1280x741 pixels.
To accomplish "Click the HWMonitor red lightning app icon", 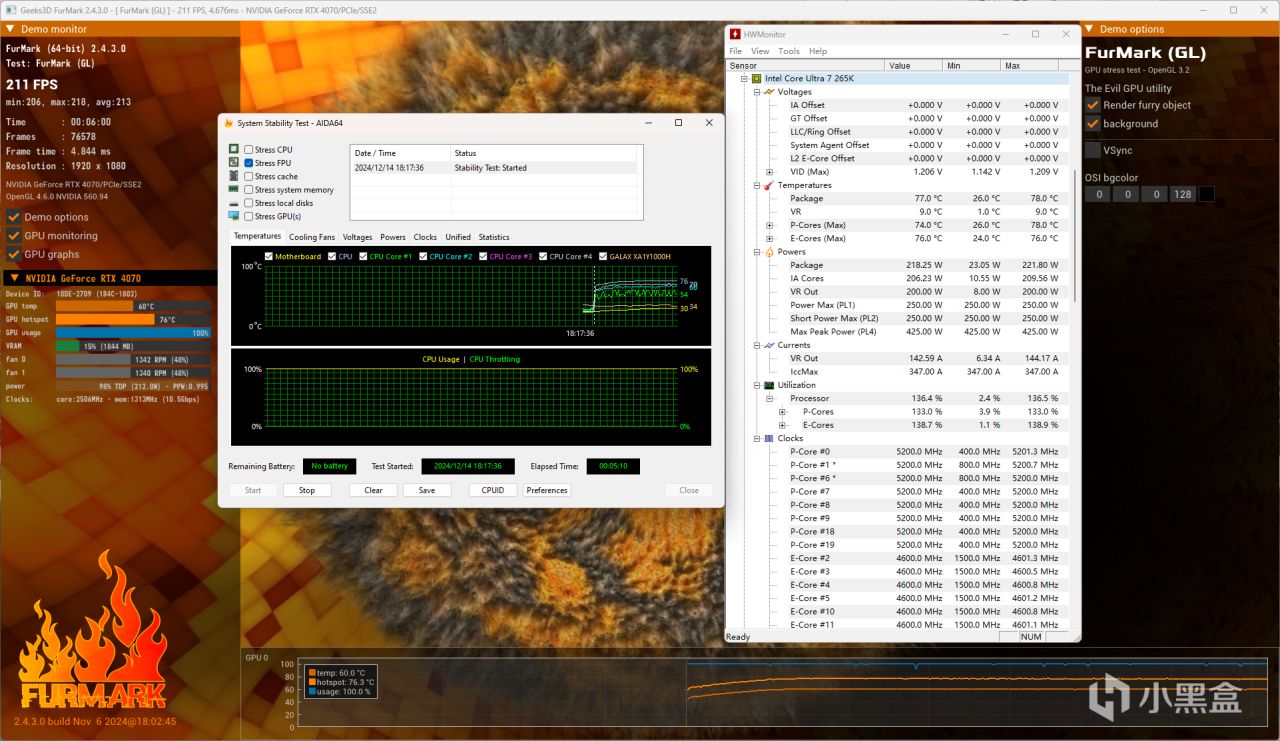I will pyautogui.click(x=735, y=34).
